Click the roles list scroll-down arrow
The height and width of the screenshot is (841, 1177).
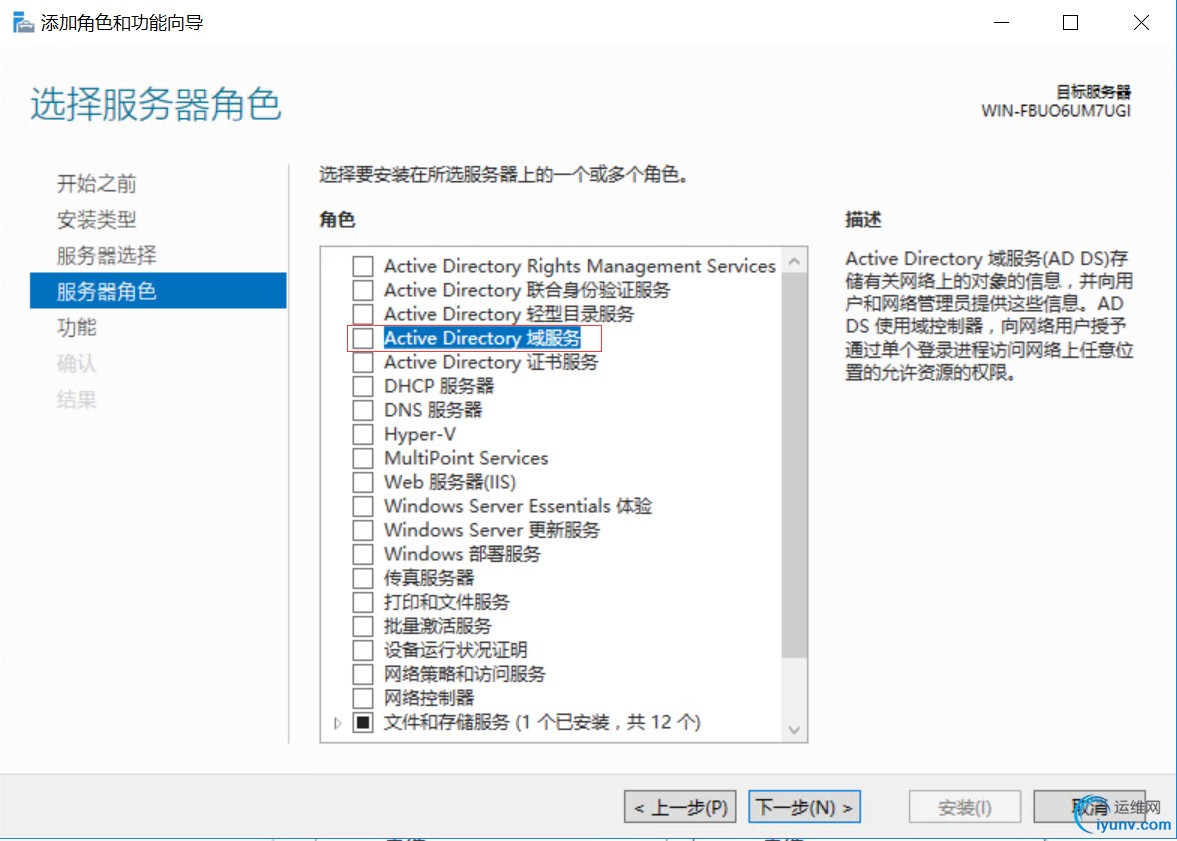(x=794, y=730)
